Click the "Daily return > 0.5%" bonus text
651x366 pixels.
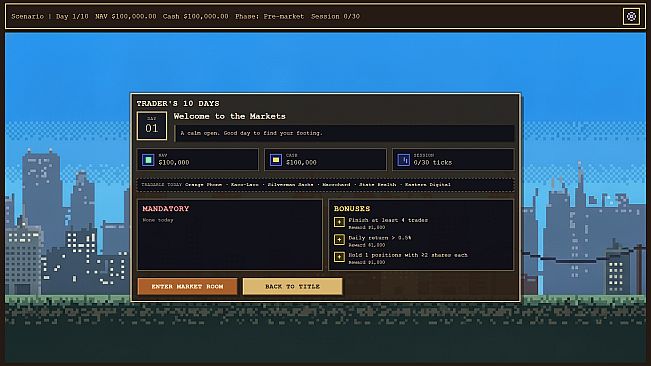point(379,238)
